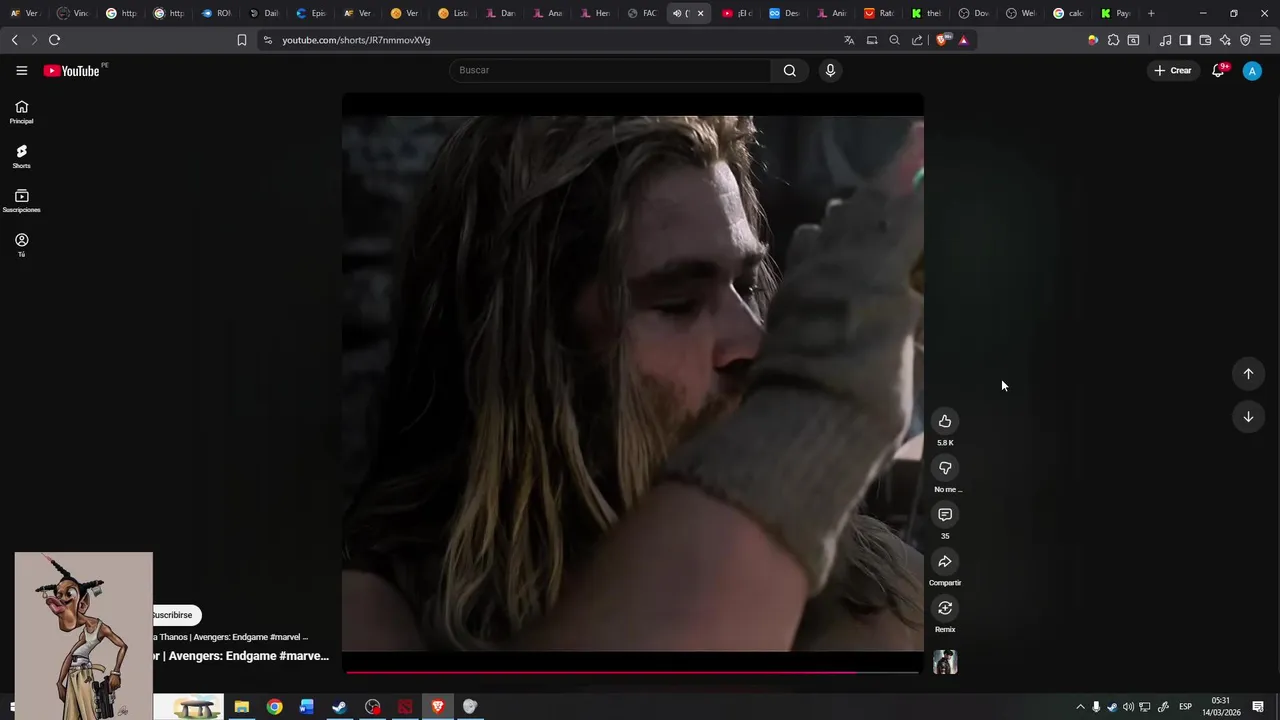The width and height of the screenshot is (1280, 720).
Task: Click the Avengers: Endgame video title
Action: click(240, 656)
